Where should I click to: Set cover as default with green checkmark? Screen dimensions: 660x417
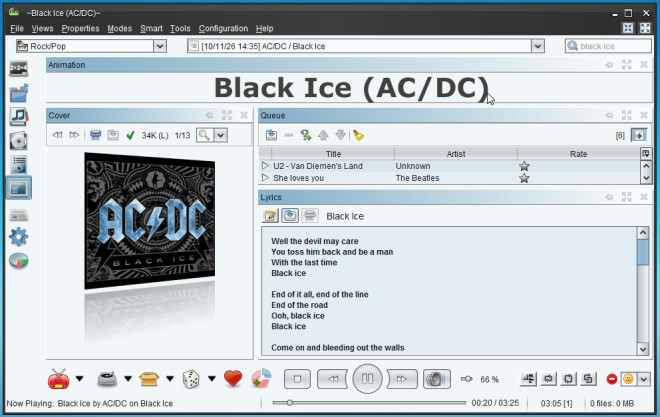[130, 135]
